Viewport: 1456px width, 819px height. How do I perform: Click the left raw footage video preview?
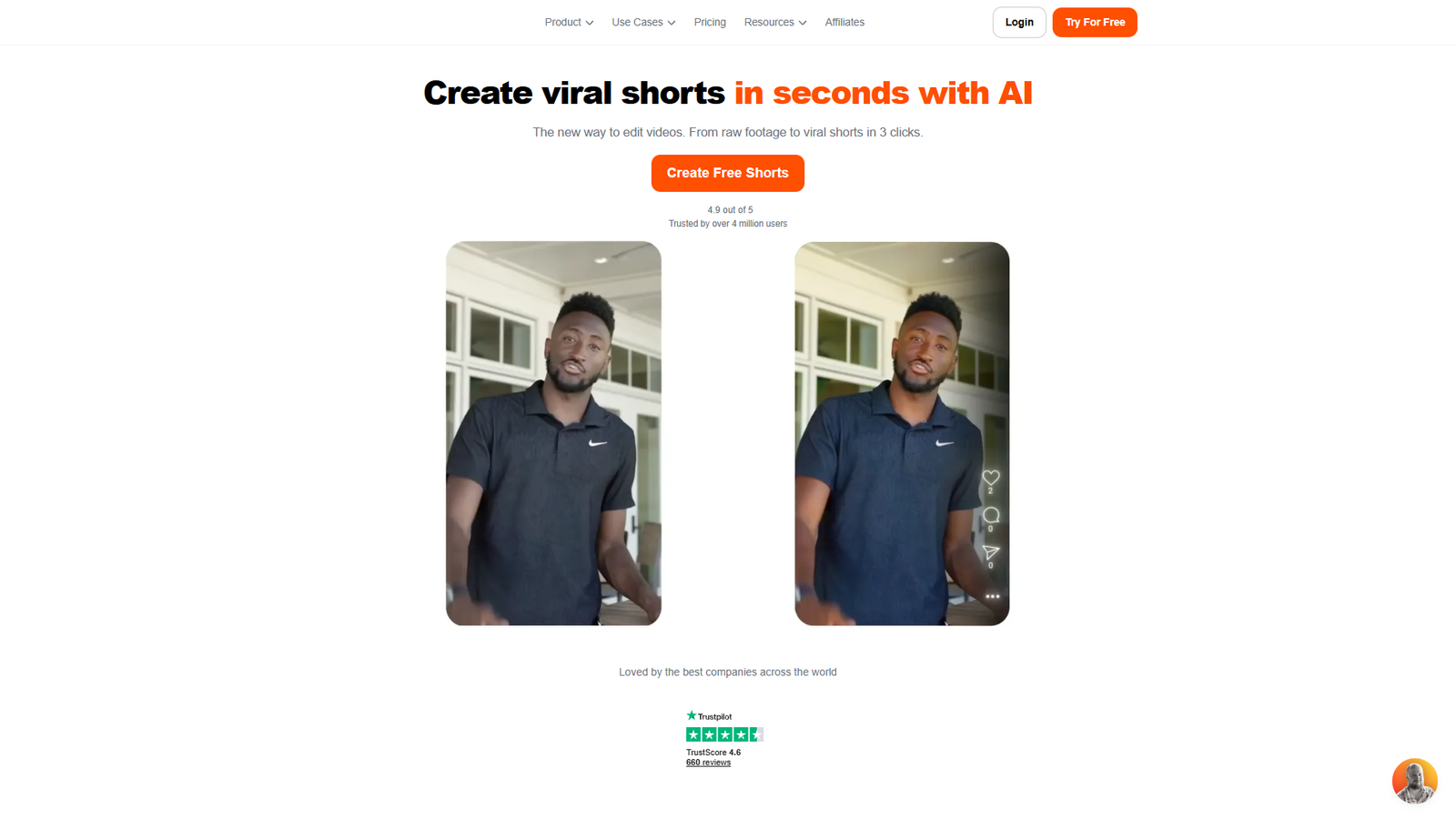[x=553, y=433]
